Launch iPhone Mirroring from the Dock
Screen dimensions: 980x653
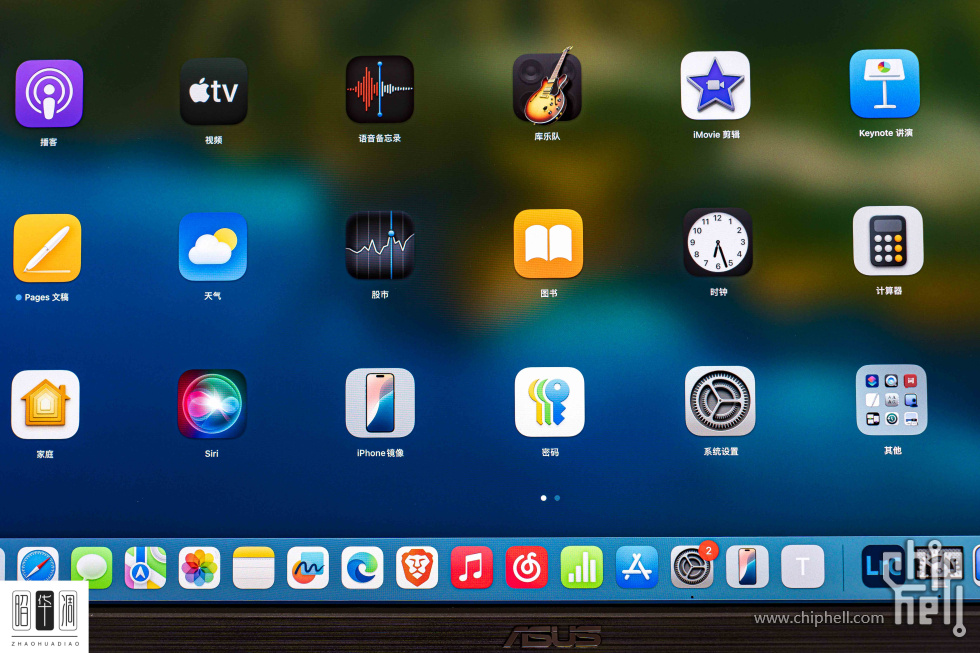coord(748,567)
